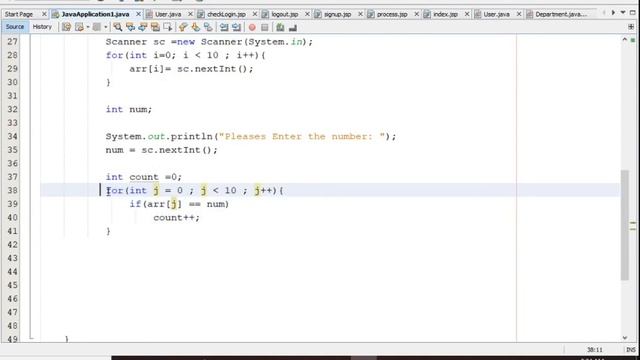Click the Shift Line Right icon
The width and height of the screenshot is (640, 360).
pyautogui.click(x=236, y=27)
